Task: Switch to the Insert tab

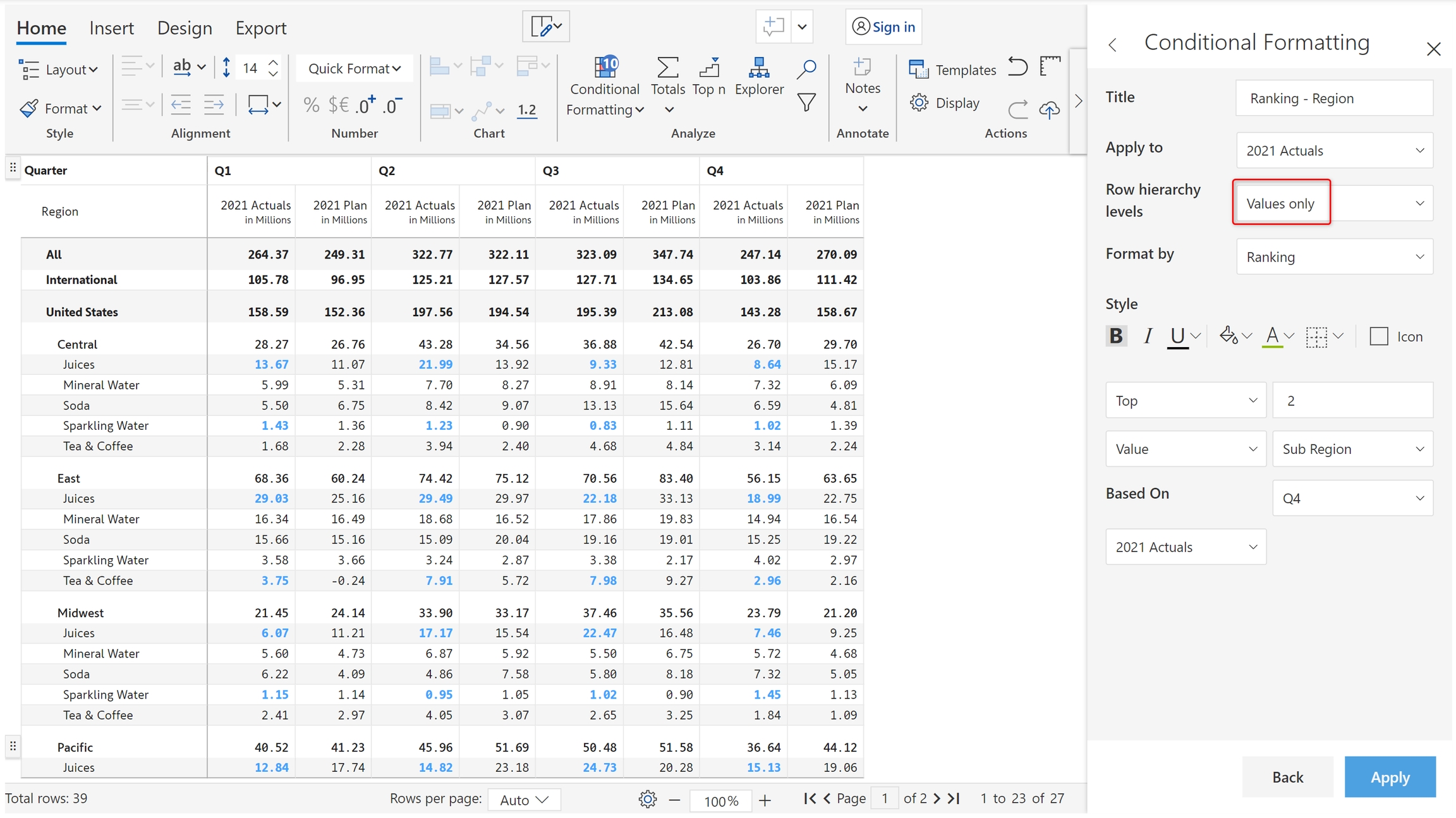Action: (111, 28)
